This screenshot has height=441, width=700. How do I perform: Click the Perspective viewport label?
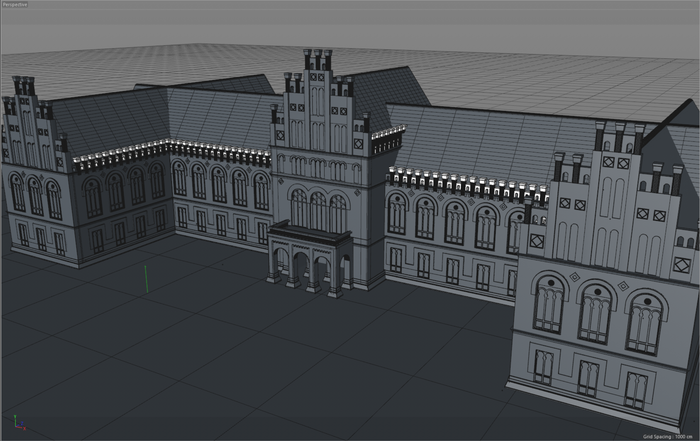[18, 5]
